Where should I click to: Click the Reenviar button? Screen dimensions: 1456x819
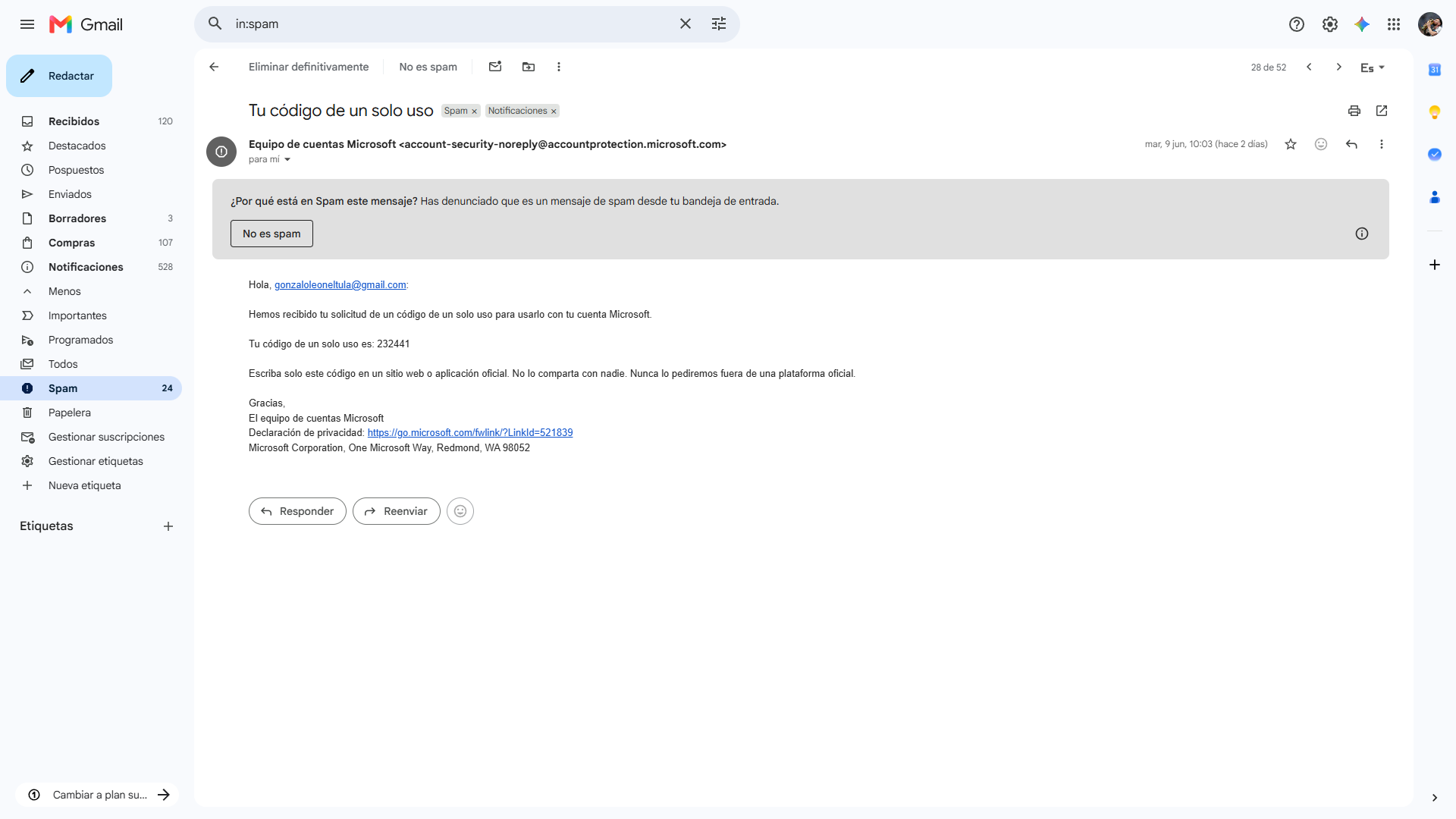(x=397, y=511)
